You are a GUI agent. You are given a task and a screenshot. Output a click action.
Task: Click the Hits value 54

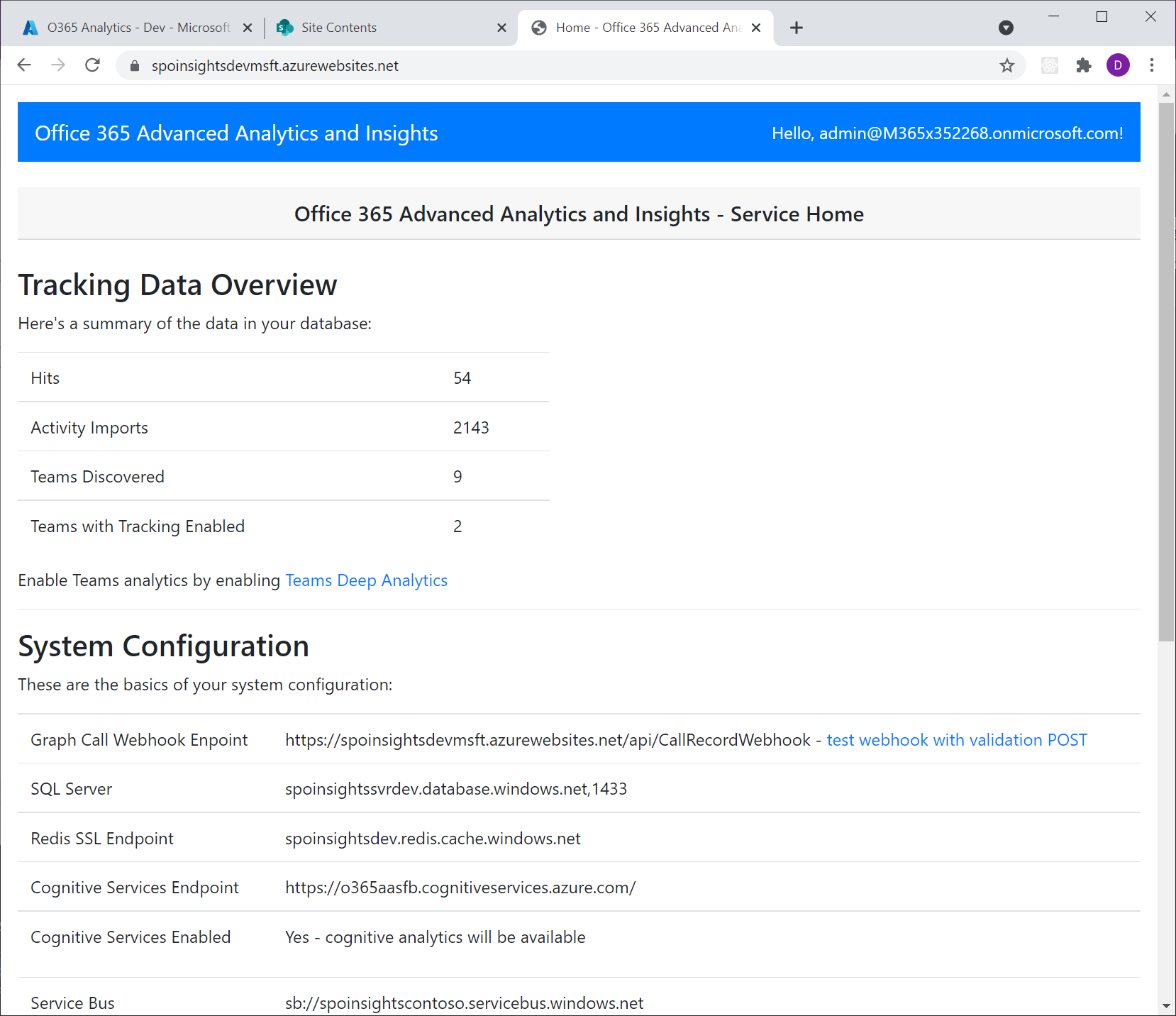tap(462, 378)
